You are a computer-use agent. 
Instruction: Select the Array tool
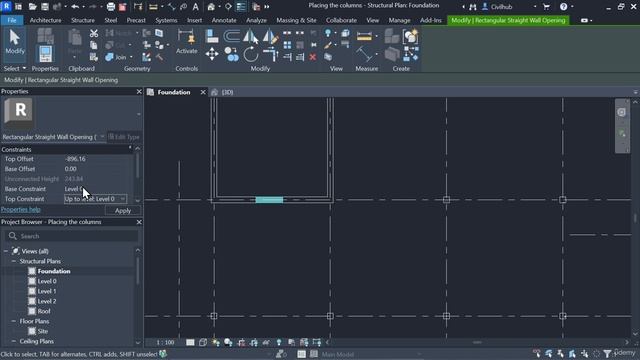(287, 45)
